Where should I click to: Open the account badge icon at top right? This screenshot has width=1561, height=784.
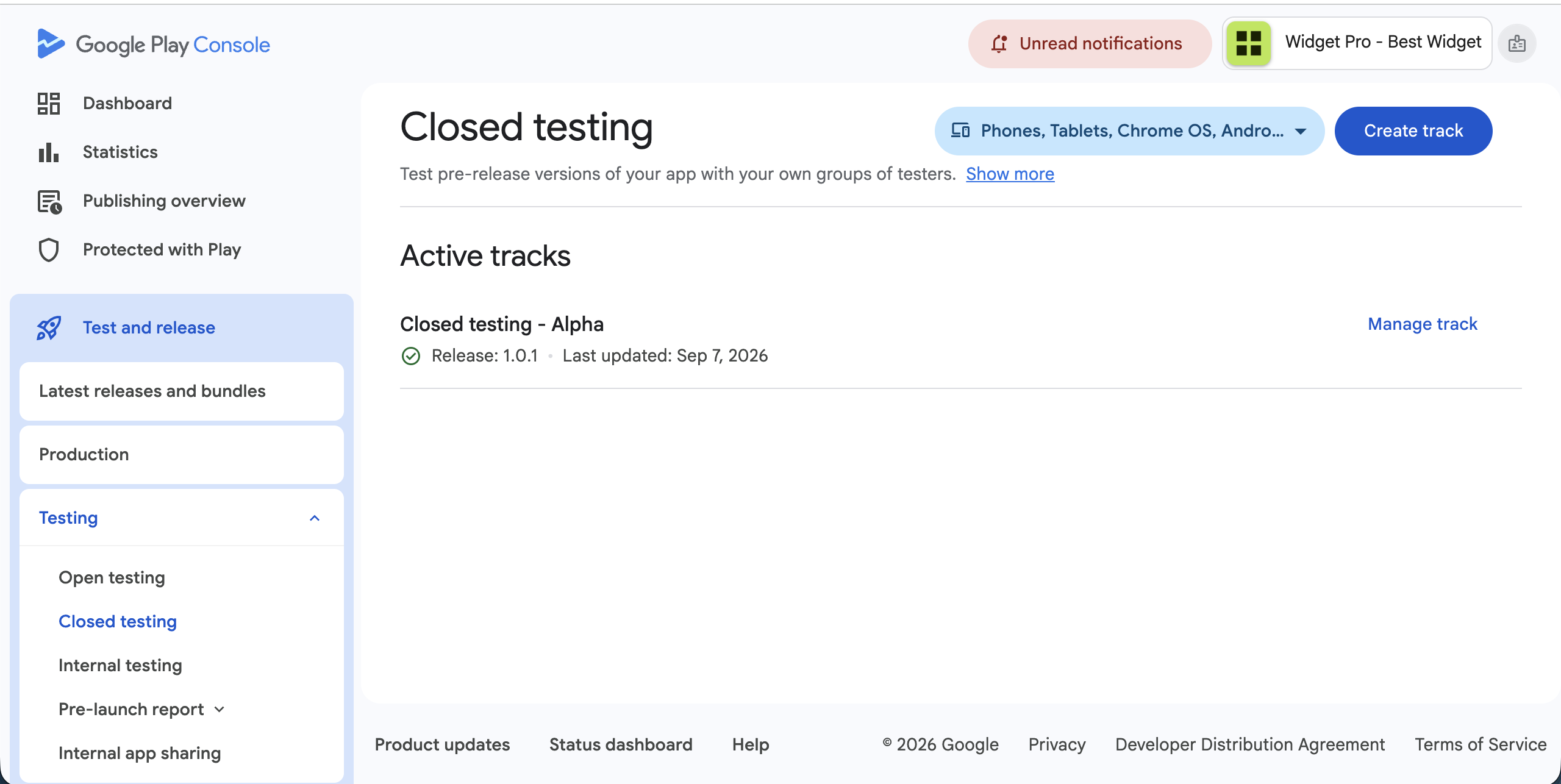click(1517, 44)
